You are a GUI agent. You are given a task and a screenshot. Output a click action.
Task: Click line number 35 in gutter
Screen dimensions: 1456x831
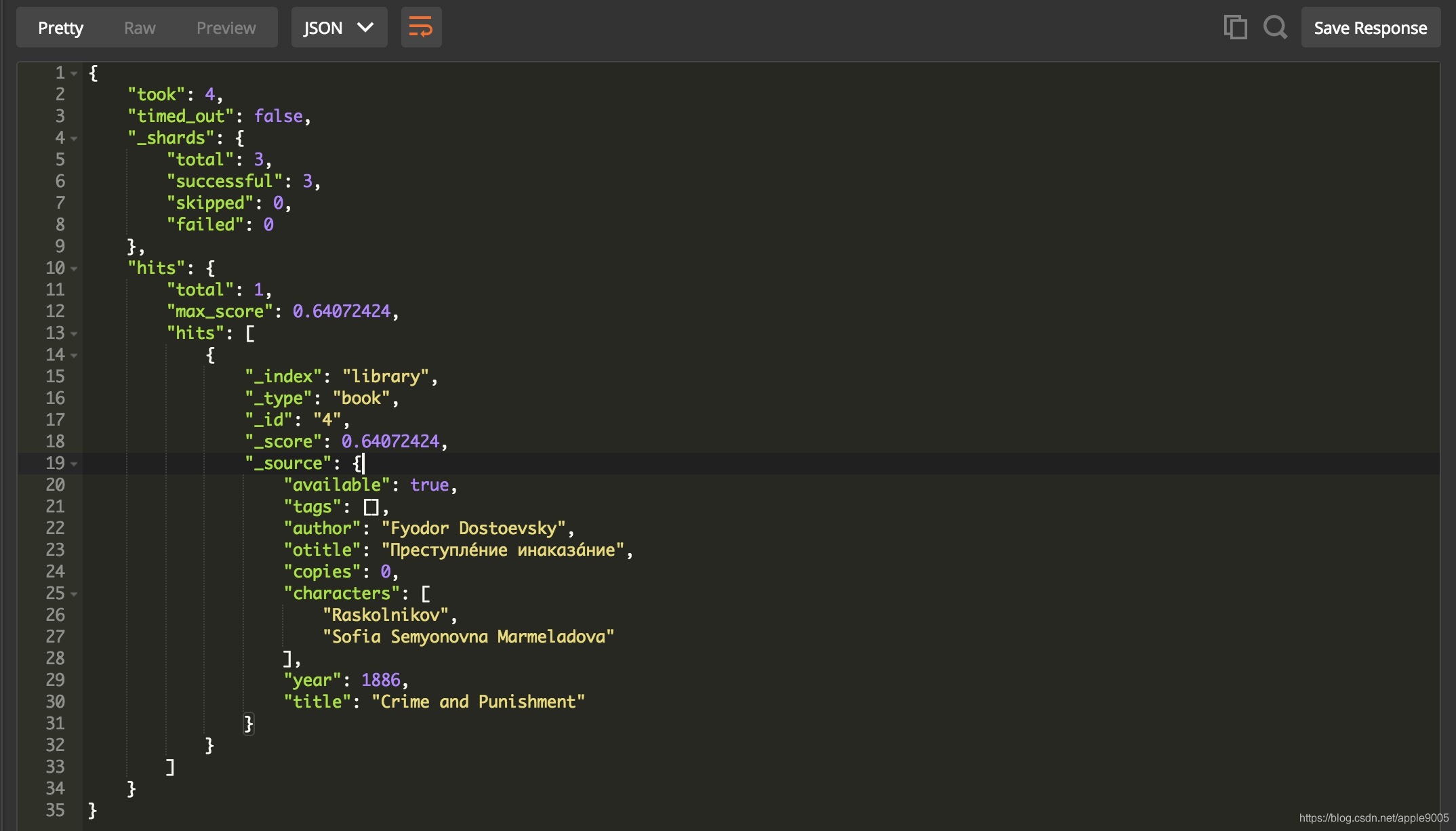pyautogui.click(x=55, y=810)
